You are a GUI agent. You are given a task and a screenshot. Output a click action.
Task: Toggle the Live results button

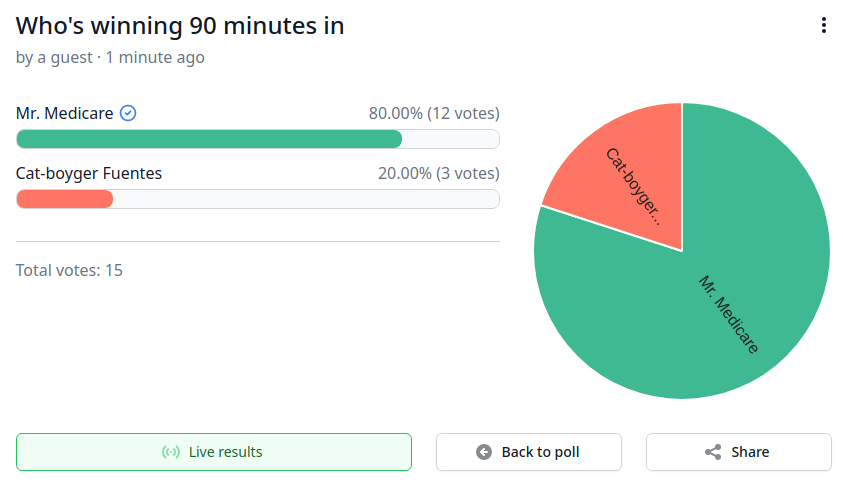click(x=214, y=452)
